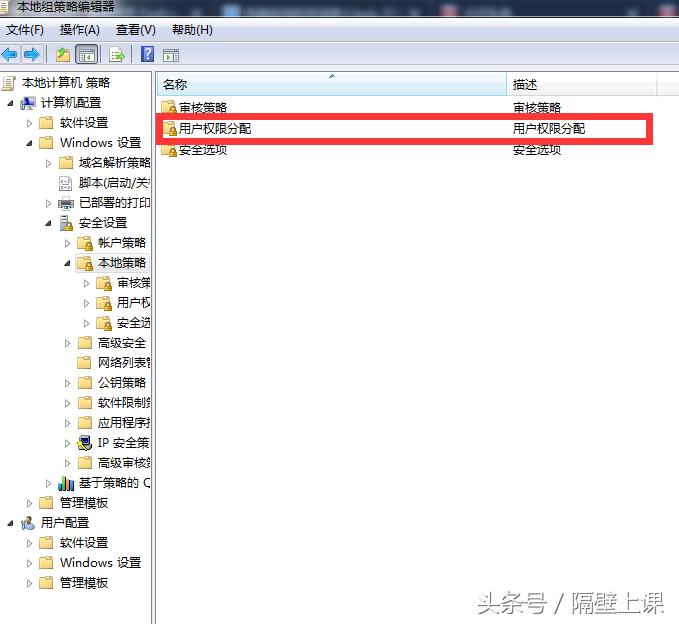Image resolution: width=679 pixels, height=624 pixels.
Task: Click 安全选项 description cell
Action: (x=537, y=150)
